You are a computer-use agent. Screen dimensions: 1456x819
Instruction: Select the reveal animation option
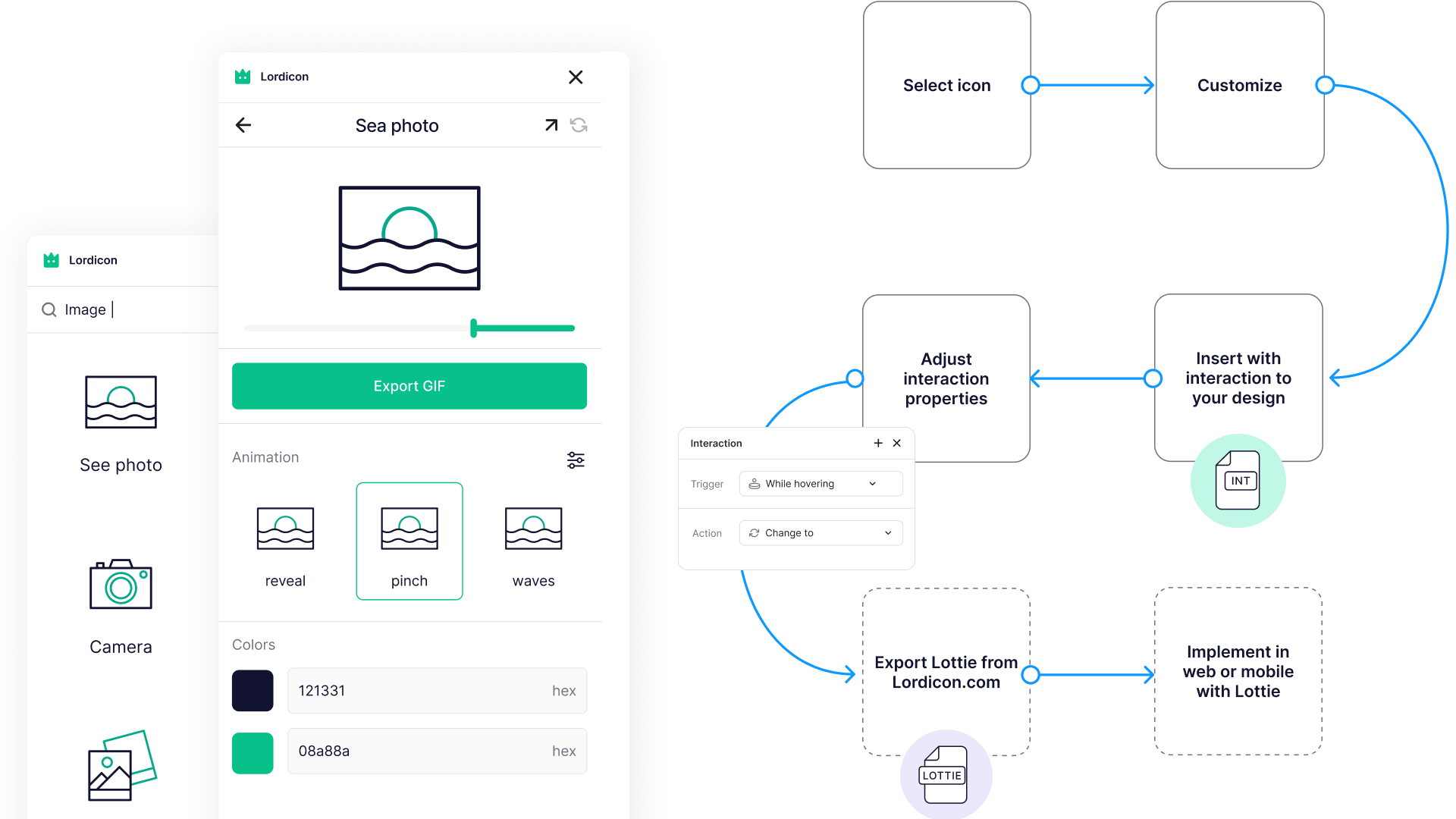coord(285,541)
